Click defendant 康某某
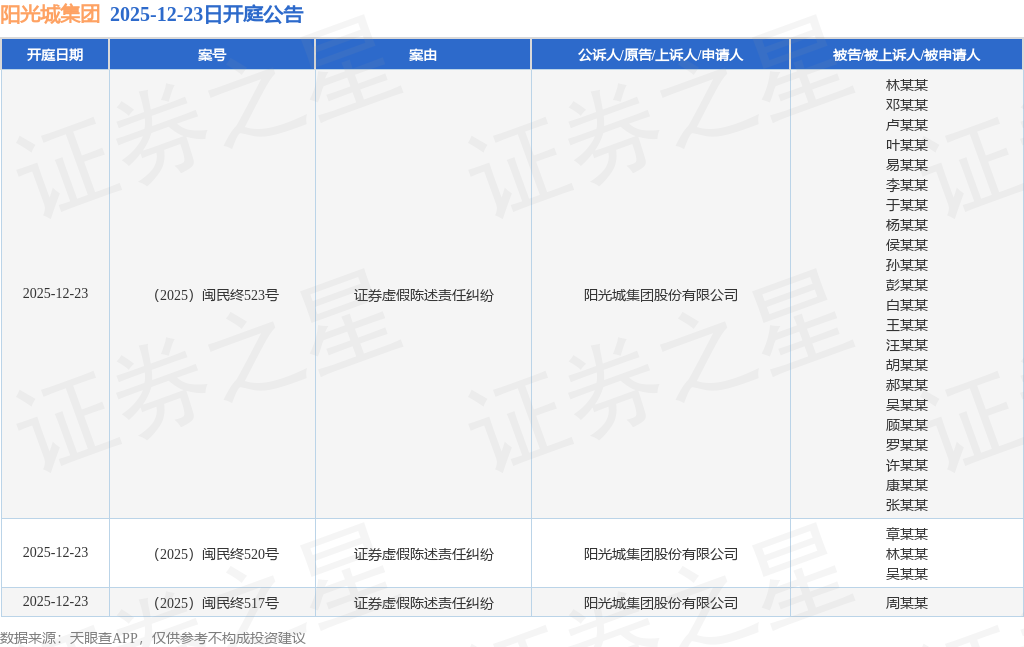Image resolution: width=1024 pixels, height=647 pixels. tap(906, 485)
